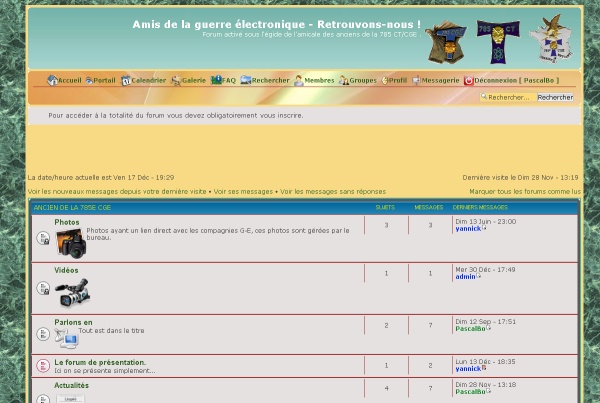Open Le forum de présentation
The width and height of the screenshot is (600, 403).
click(x=100, y=362)
